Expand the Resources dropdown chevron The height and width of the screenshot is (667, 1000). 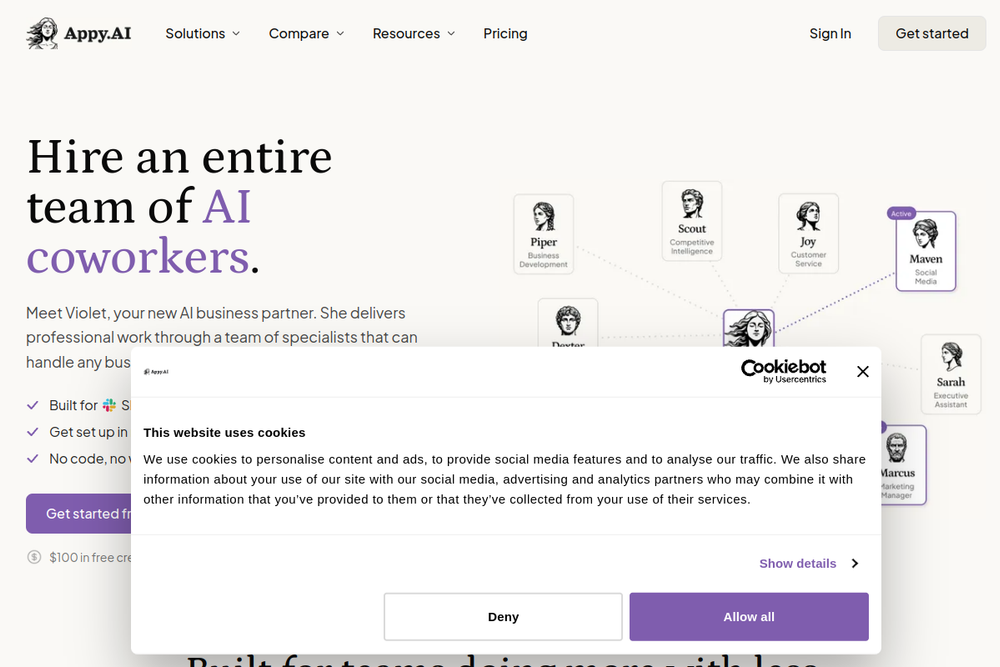click(451, 33)
